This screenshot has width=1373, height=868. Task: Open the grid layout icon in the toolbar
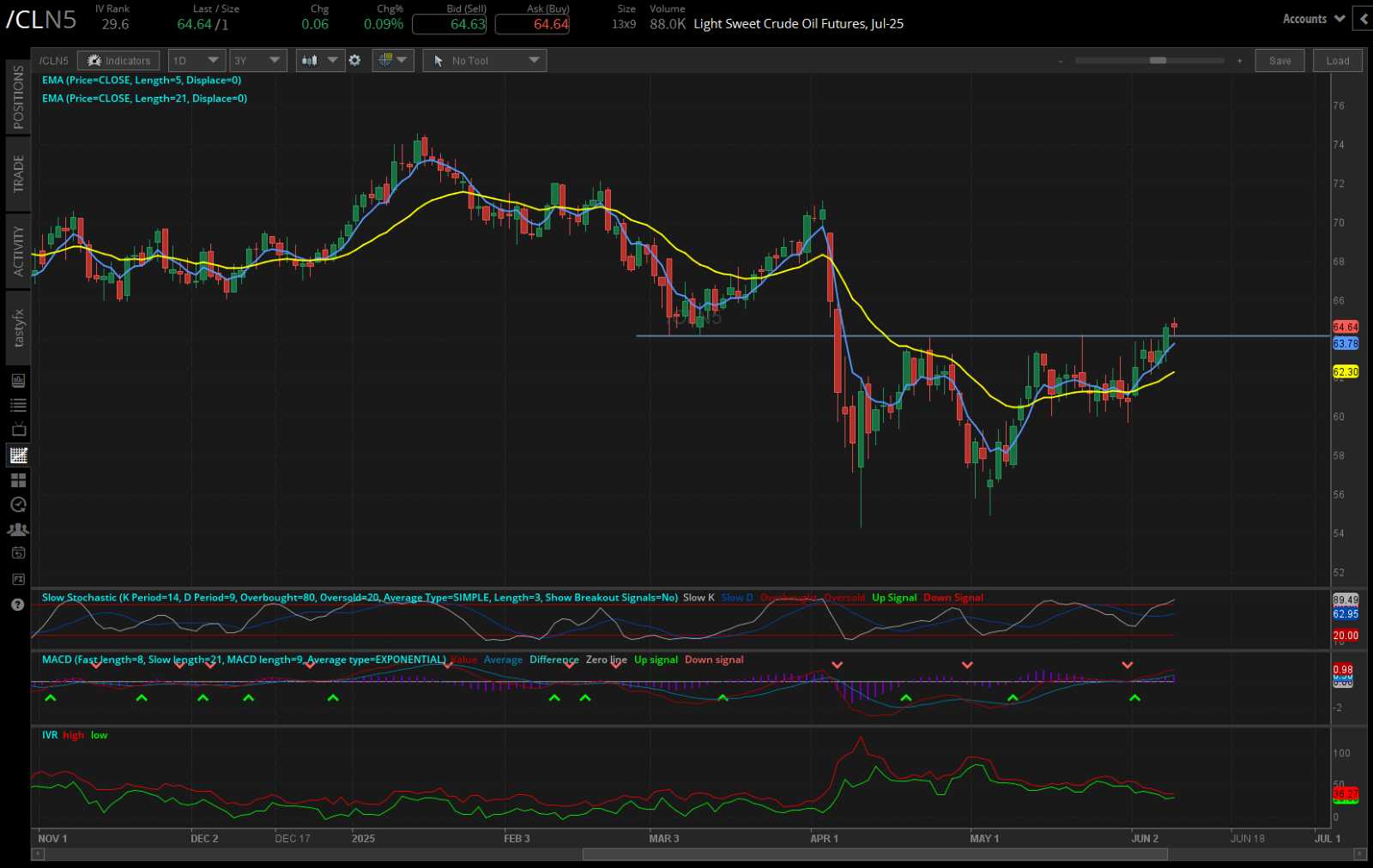click(386, 60)
